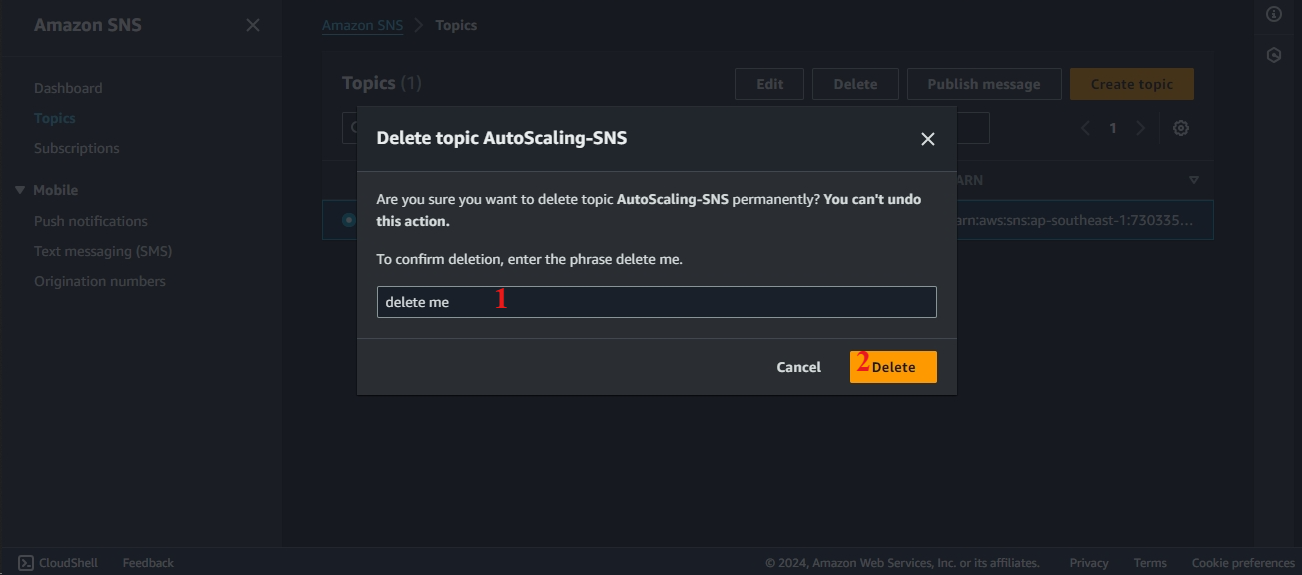Cancel the topic deletion
Screen dimensions: 1302x575
(798, 367)
